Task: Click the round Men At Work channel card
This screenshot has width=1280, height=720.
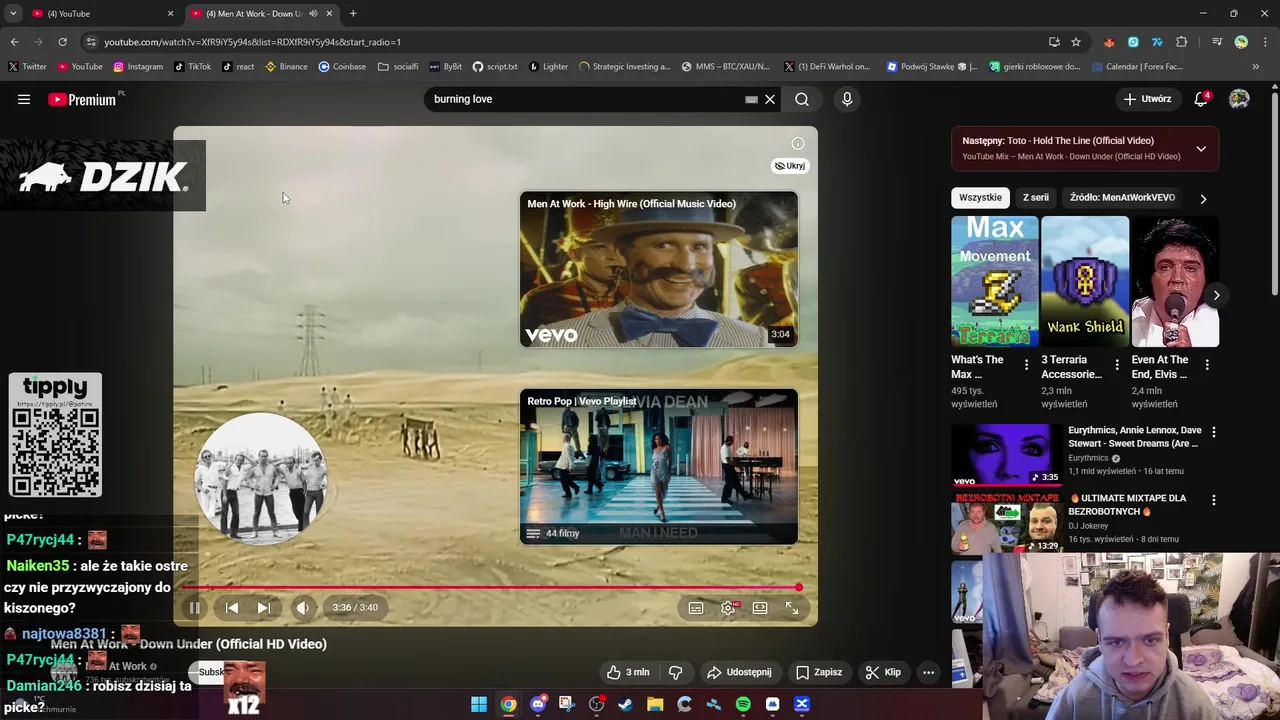Action: (261, 477)
